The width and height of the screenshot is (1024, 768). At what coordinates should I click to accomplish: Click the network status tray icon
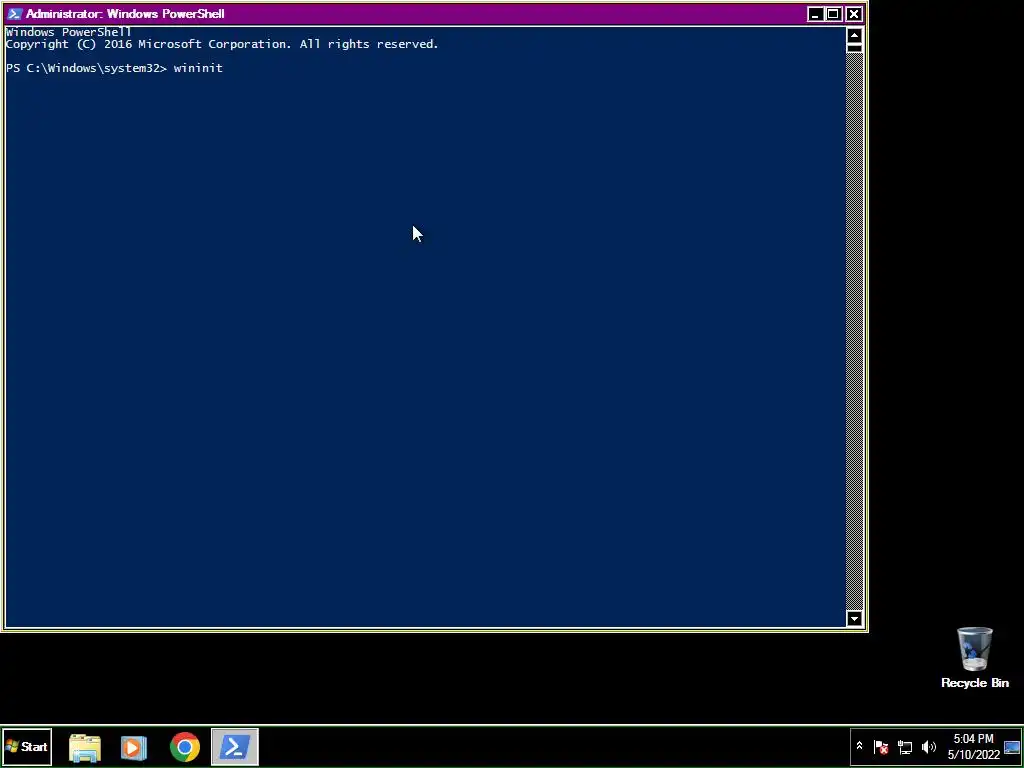[x=904, y=746]
